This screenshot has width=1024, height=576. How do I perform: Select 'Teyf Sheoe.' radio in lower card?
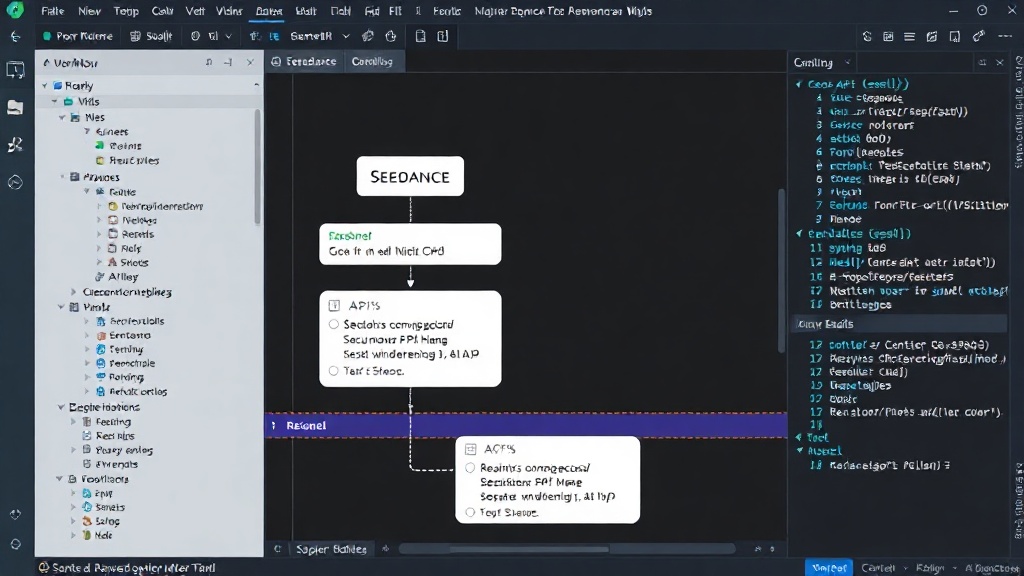pos(470,513)
